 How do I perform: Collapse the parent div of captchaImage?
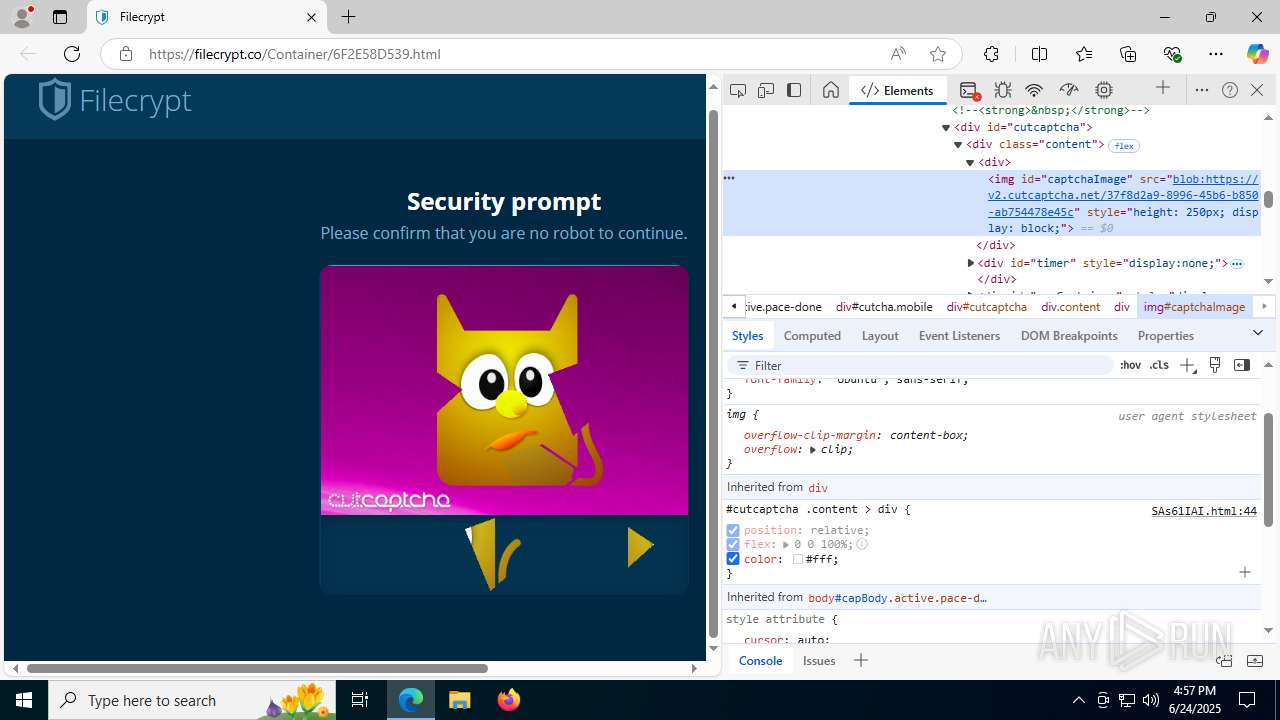(970, 162)
